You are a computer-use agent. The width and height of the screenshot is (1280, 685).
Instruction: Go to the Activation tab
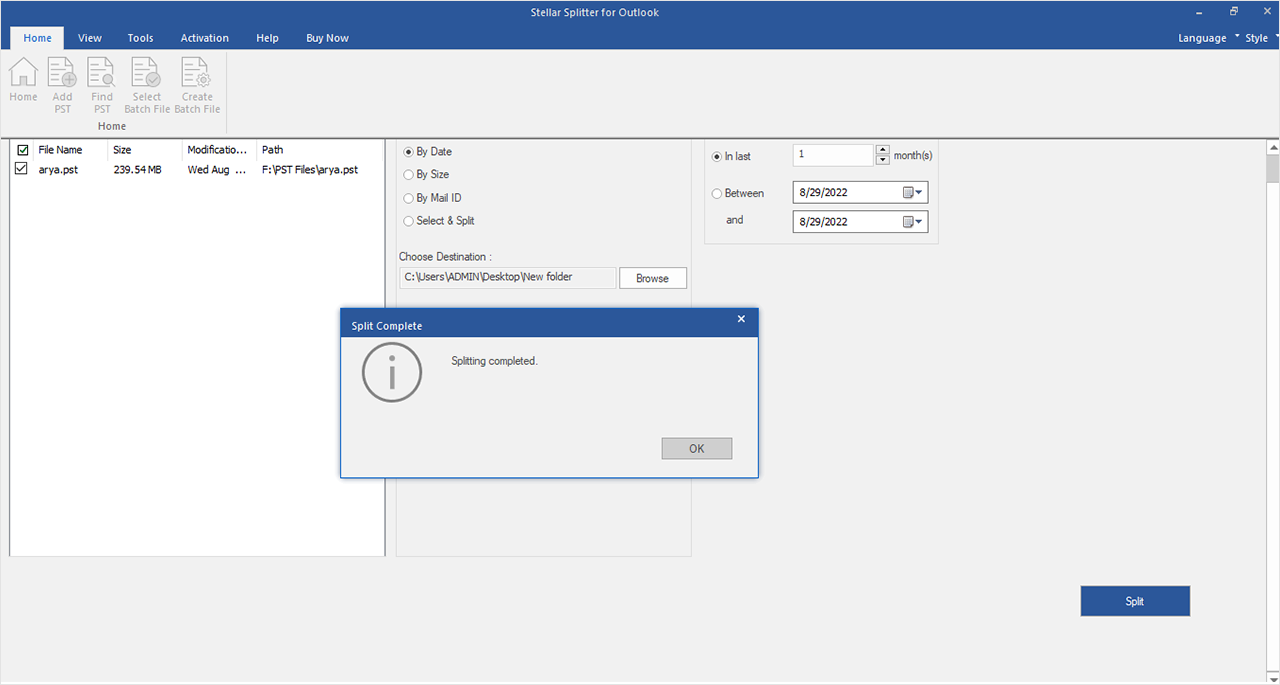click(205, 38)
